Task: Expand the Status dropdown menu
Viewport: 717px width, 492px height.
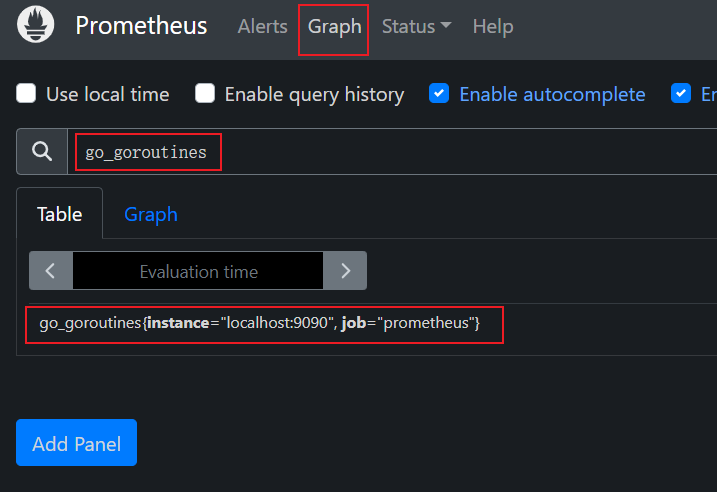Action: point(416,27)
